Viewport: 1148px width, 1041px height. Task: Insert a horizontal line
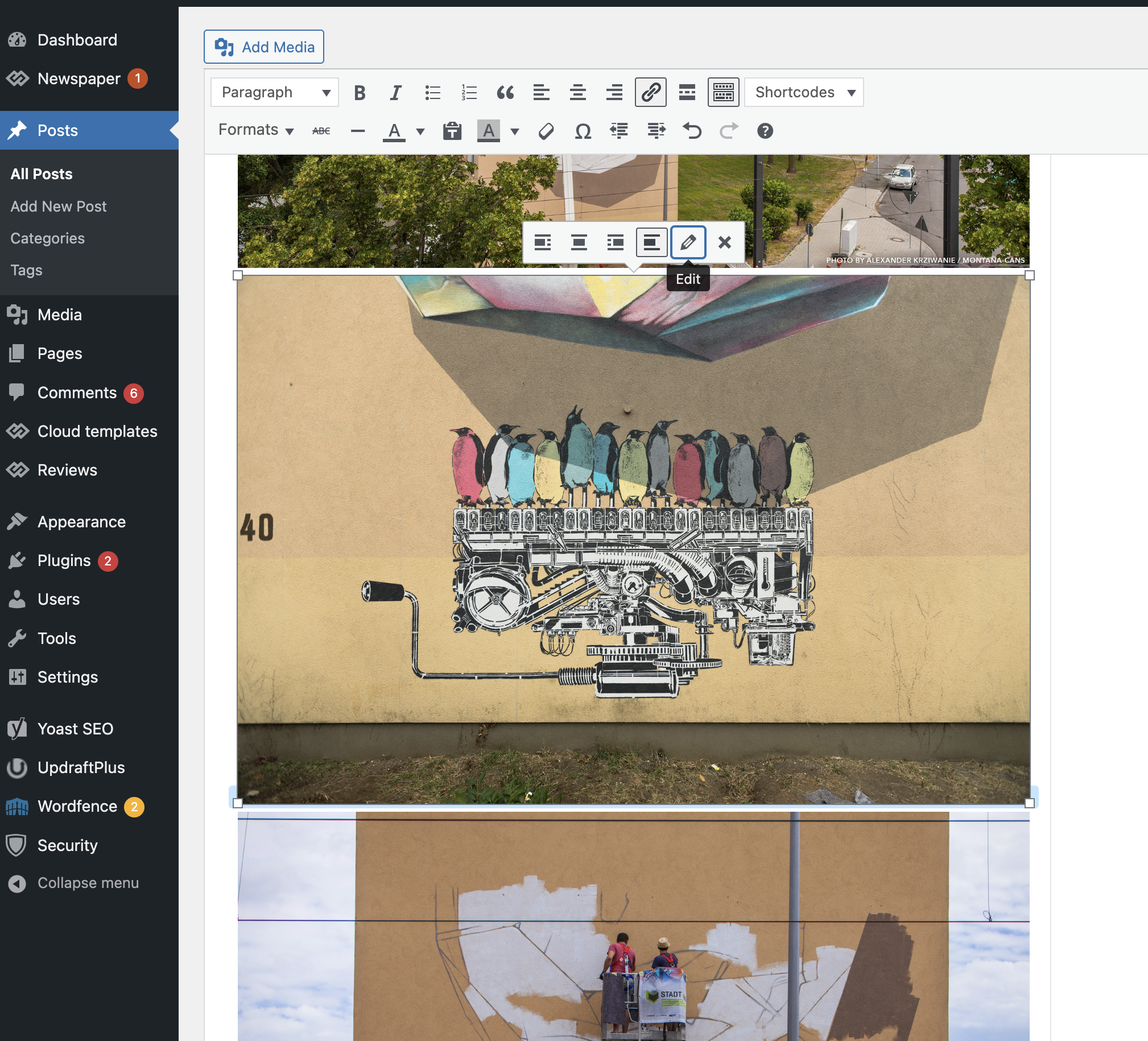358,131
